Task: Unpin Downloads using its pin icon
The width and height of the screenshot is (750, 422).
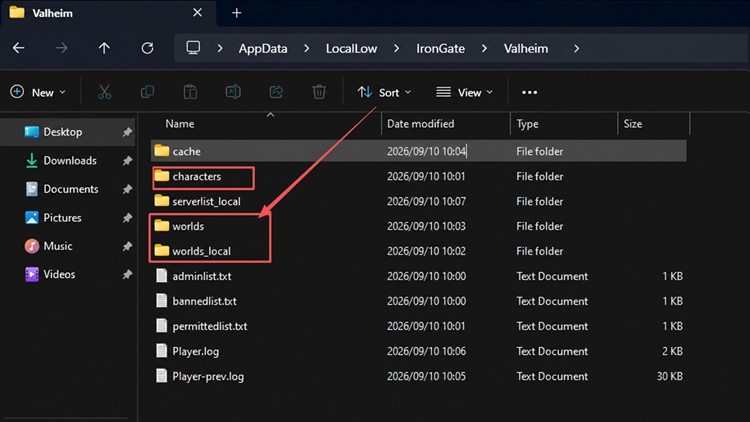Action: pos(127,161)
